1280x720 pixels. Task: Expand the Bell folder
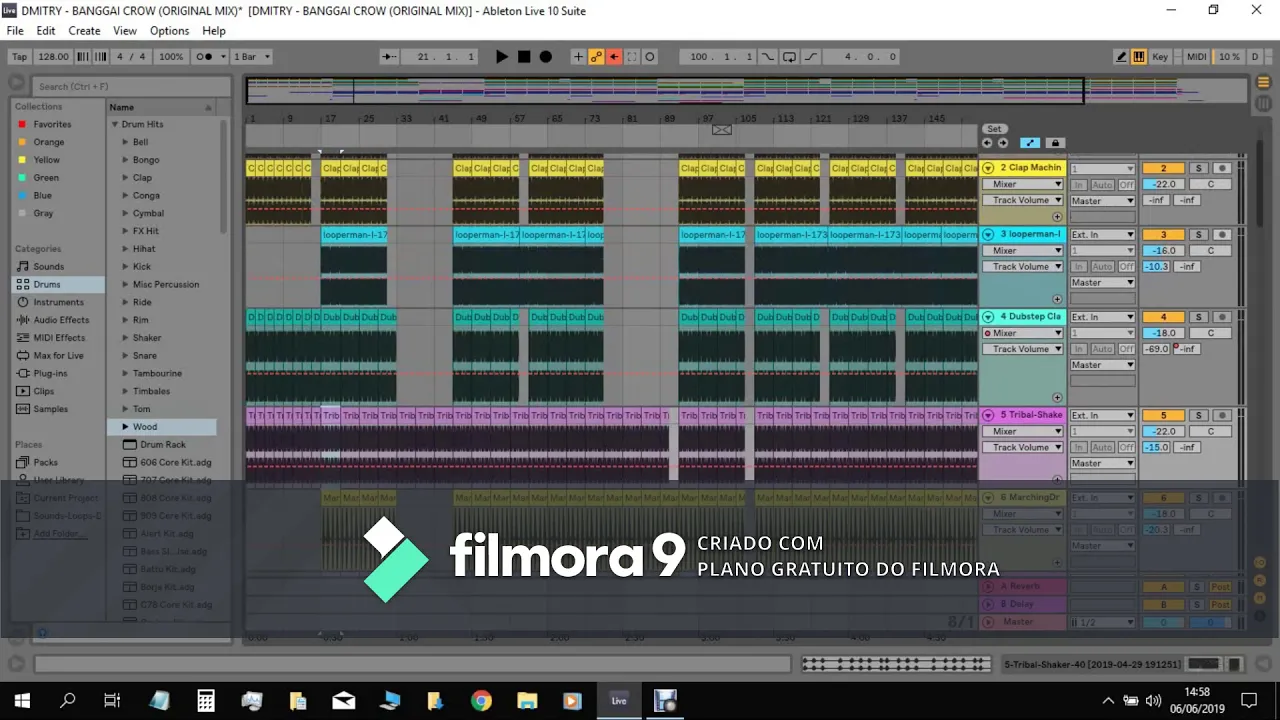coord(125,142)
